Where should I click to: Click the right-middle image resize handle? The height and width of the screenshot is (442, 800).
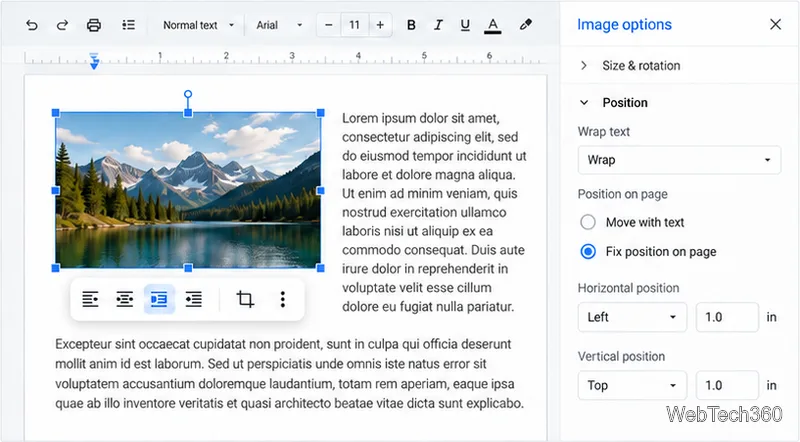(320, 190)
